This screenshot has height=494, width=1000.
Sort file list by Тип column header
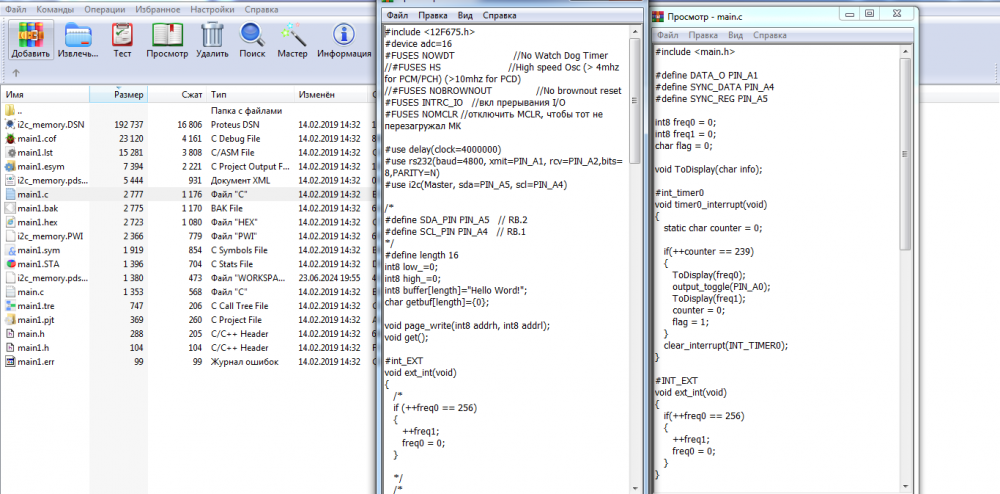click(251, 96)
